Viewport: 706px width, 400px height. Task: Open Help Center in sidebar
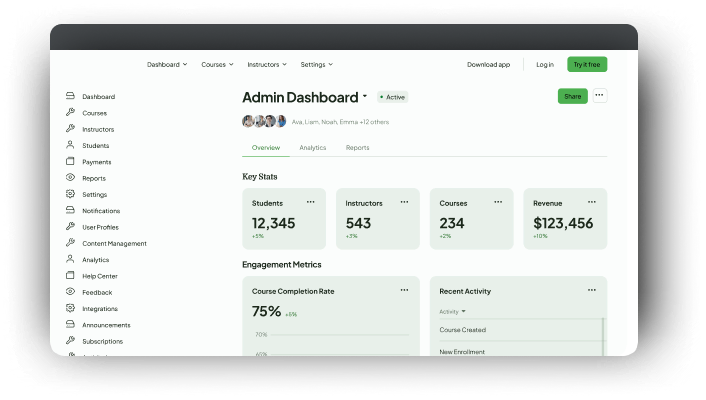click(100, 276)
